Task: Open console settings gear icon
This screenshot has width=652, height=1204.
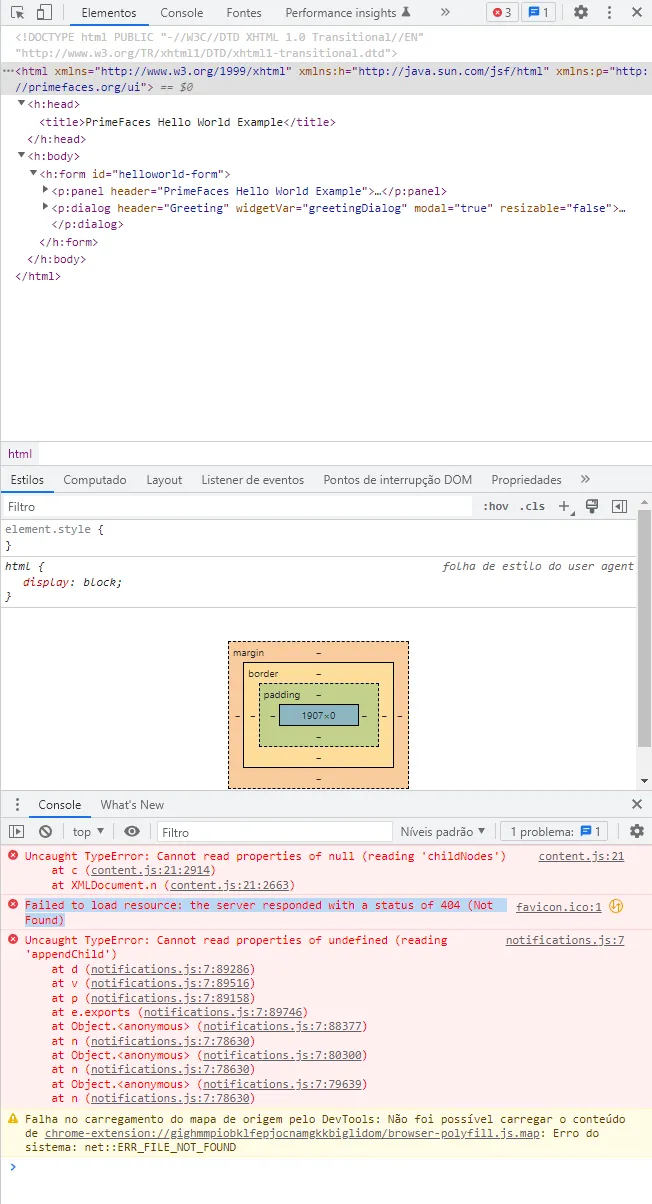Action: tap(637, 831)
